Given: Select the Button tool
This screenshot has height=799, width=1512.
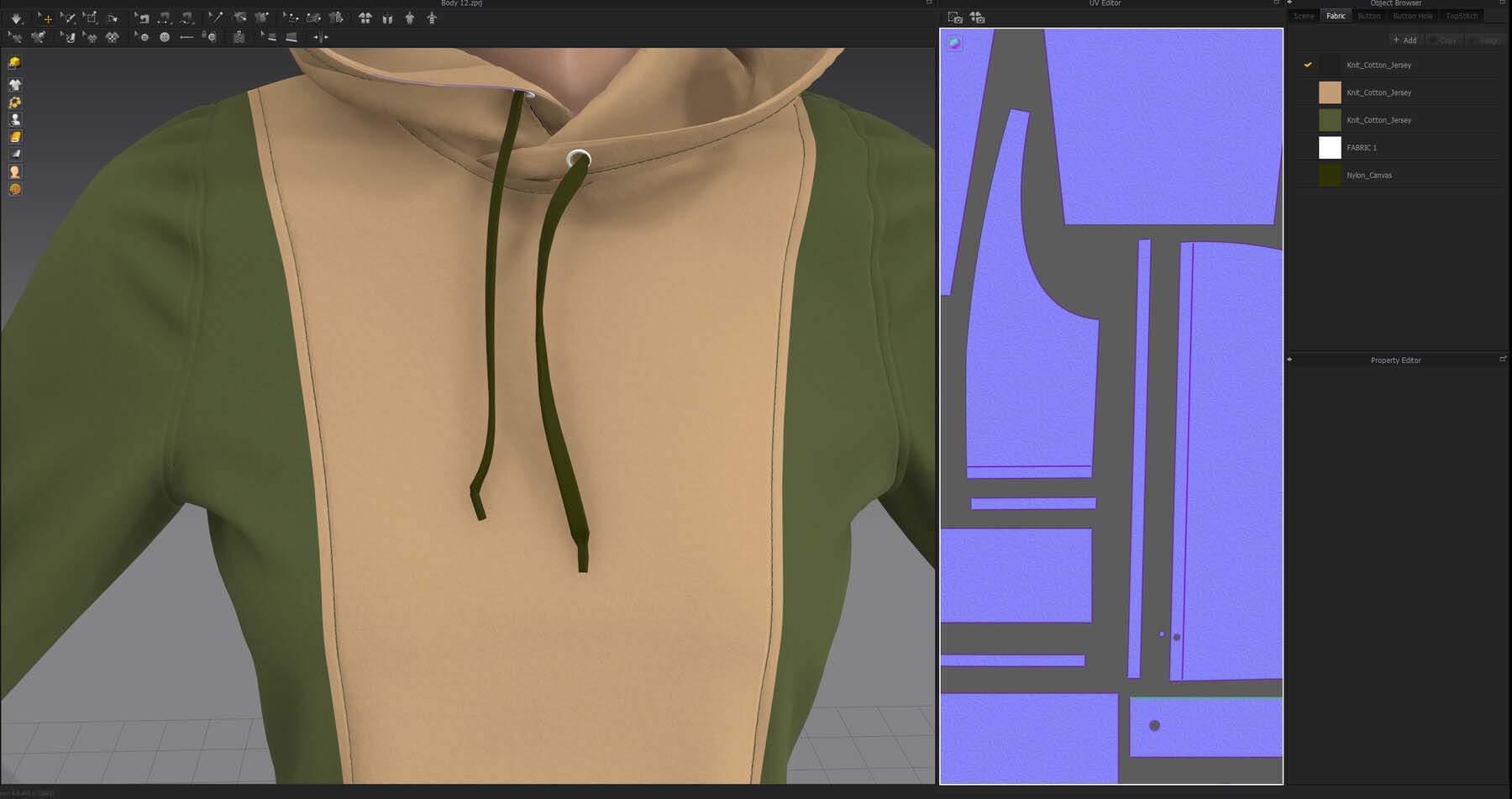Looking at the screenshot, I should click(165, 37).
